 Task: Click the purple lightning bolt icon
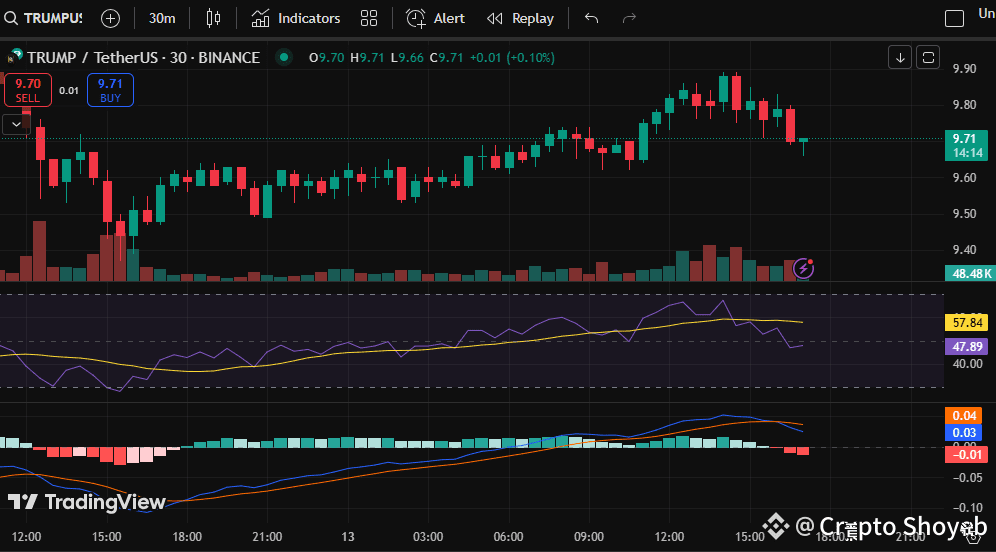coord(803,268)
